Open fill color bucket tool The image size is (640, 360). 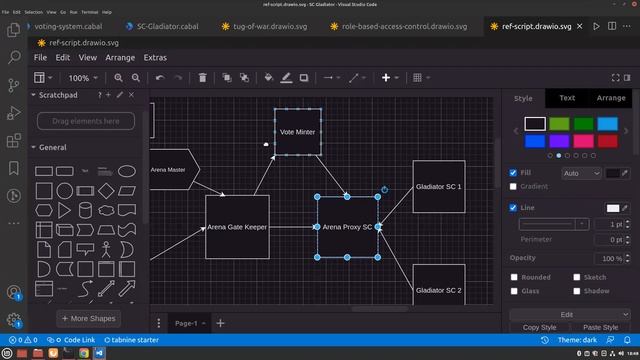coord(268,78)
